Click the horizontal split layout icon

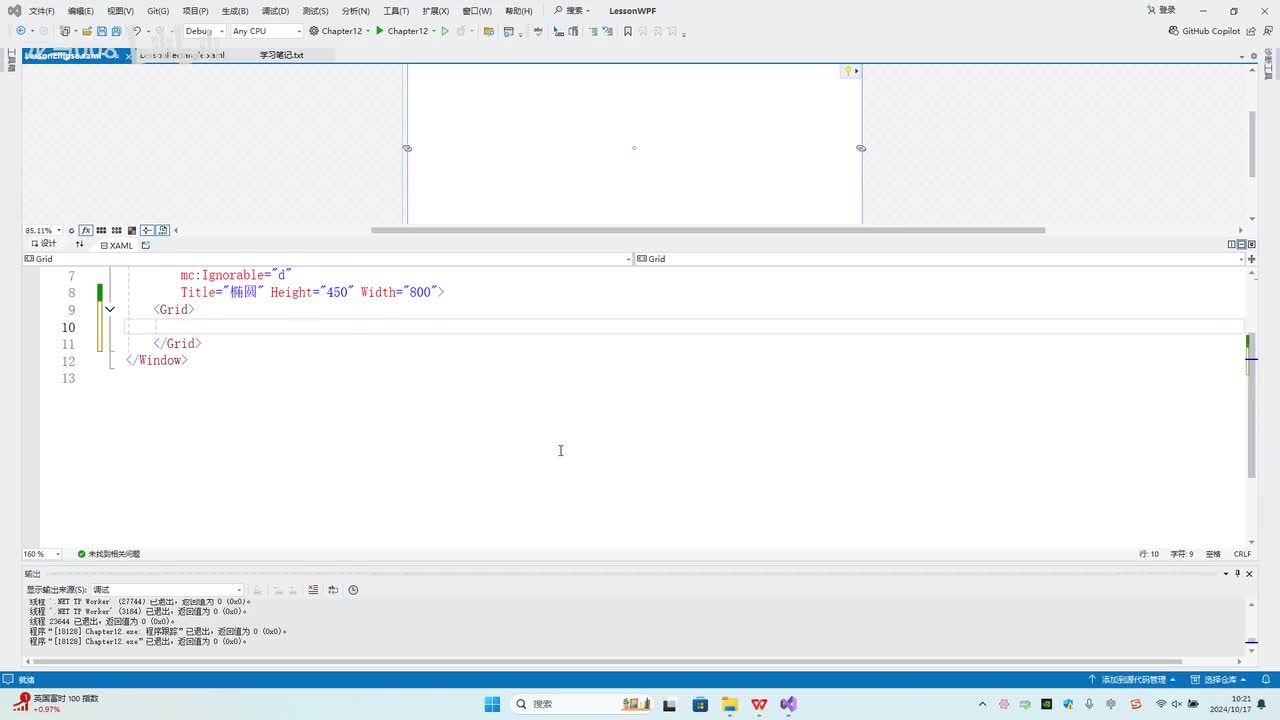tap(1241, 244)
